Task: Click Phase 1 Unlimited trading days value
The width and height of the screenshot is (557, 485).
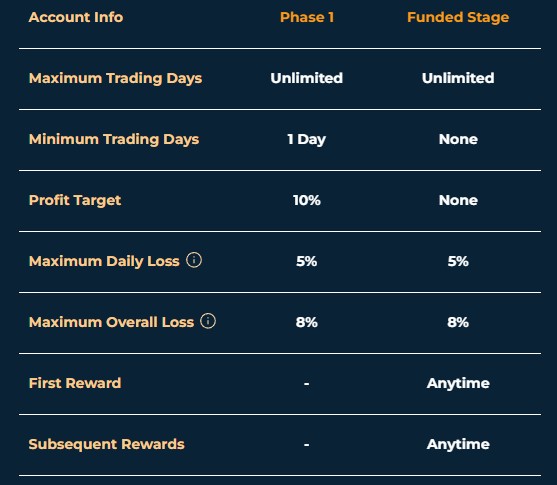Action: click(x=307, y=78)
